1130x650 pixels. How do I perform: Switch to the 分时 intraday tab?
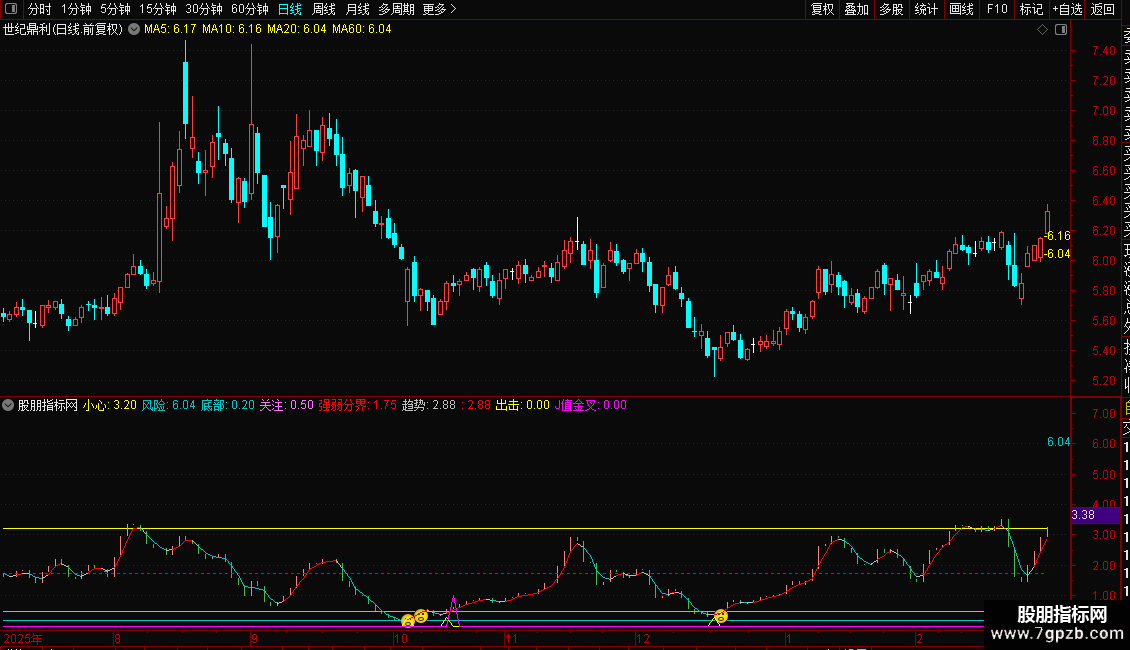[x=40, y=9]
